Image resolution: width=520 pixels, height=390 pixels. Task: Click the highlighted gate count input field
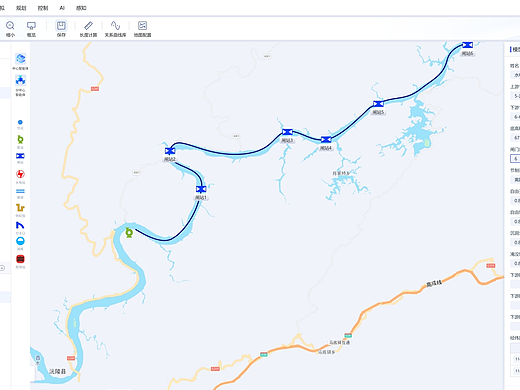tap(515, 159)
